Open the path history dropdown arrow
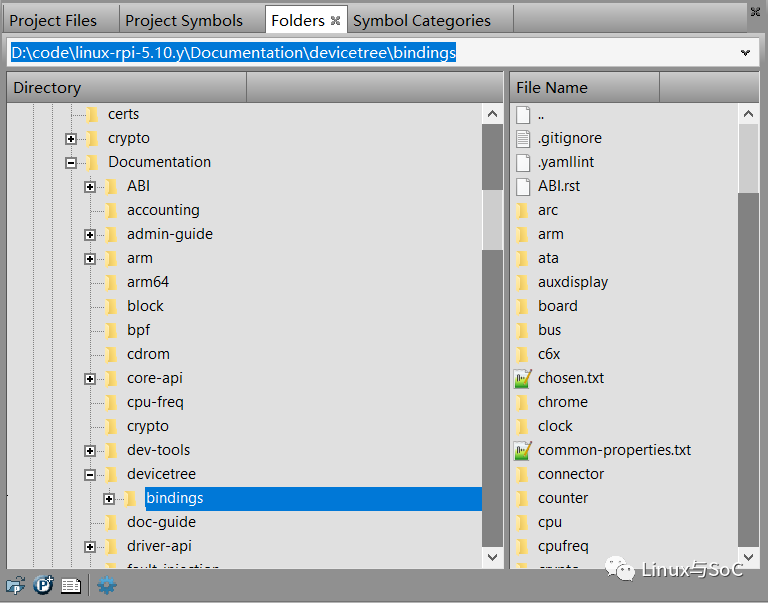Image resolution: width=768 pixels, height=603 pixels. tap(745, 52)
